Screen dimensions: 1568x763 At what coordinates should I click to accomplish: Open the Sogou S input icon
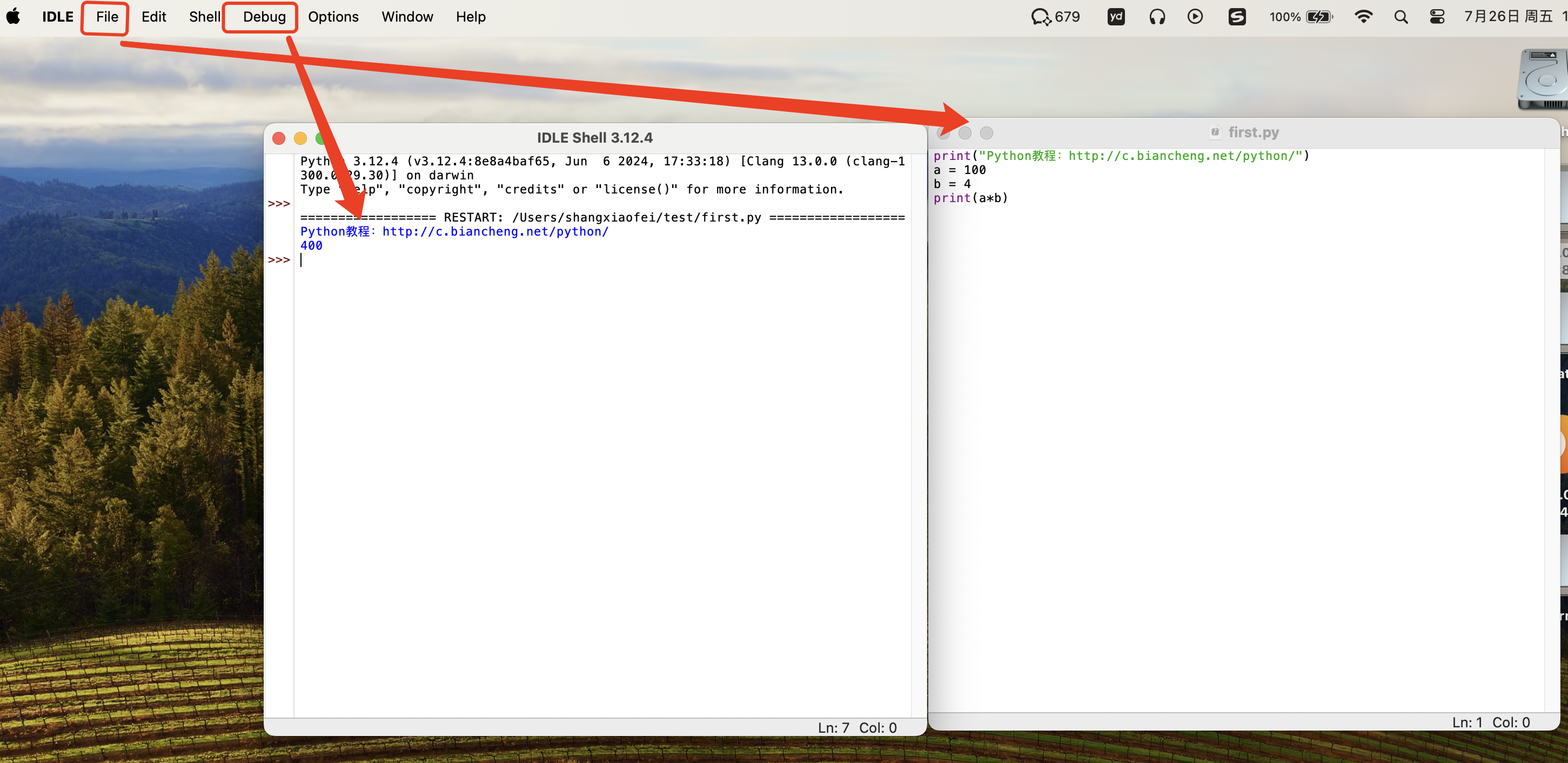coord(1236,16)
